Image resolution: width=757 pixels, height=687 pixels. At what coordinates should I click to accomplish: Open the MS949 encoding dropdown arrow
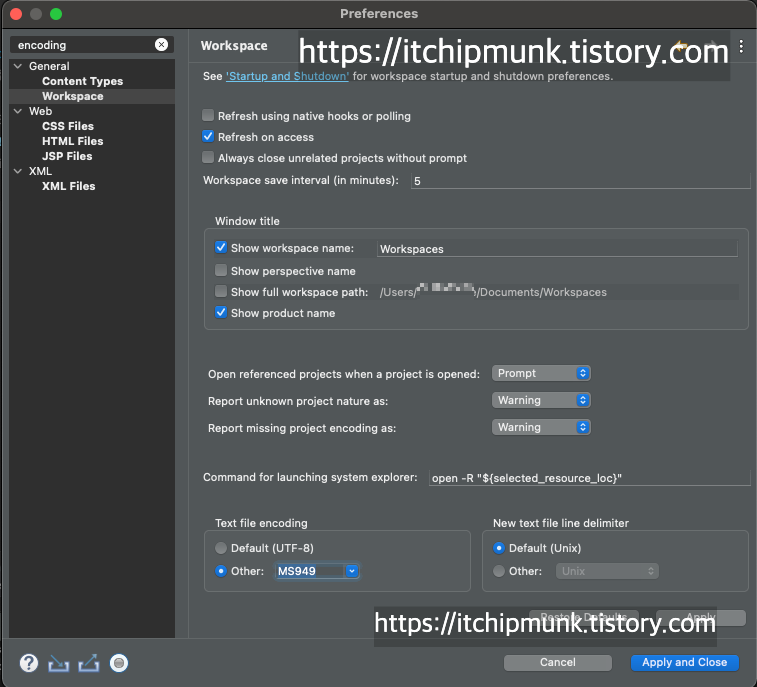[x=352, y=571]
